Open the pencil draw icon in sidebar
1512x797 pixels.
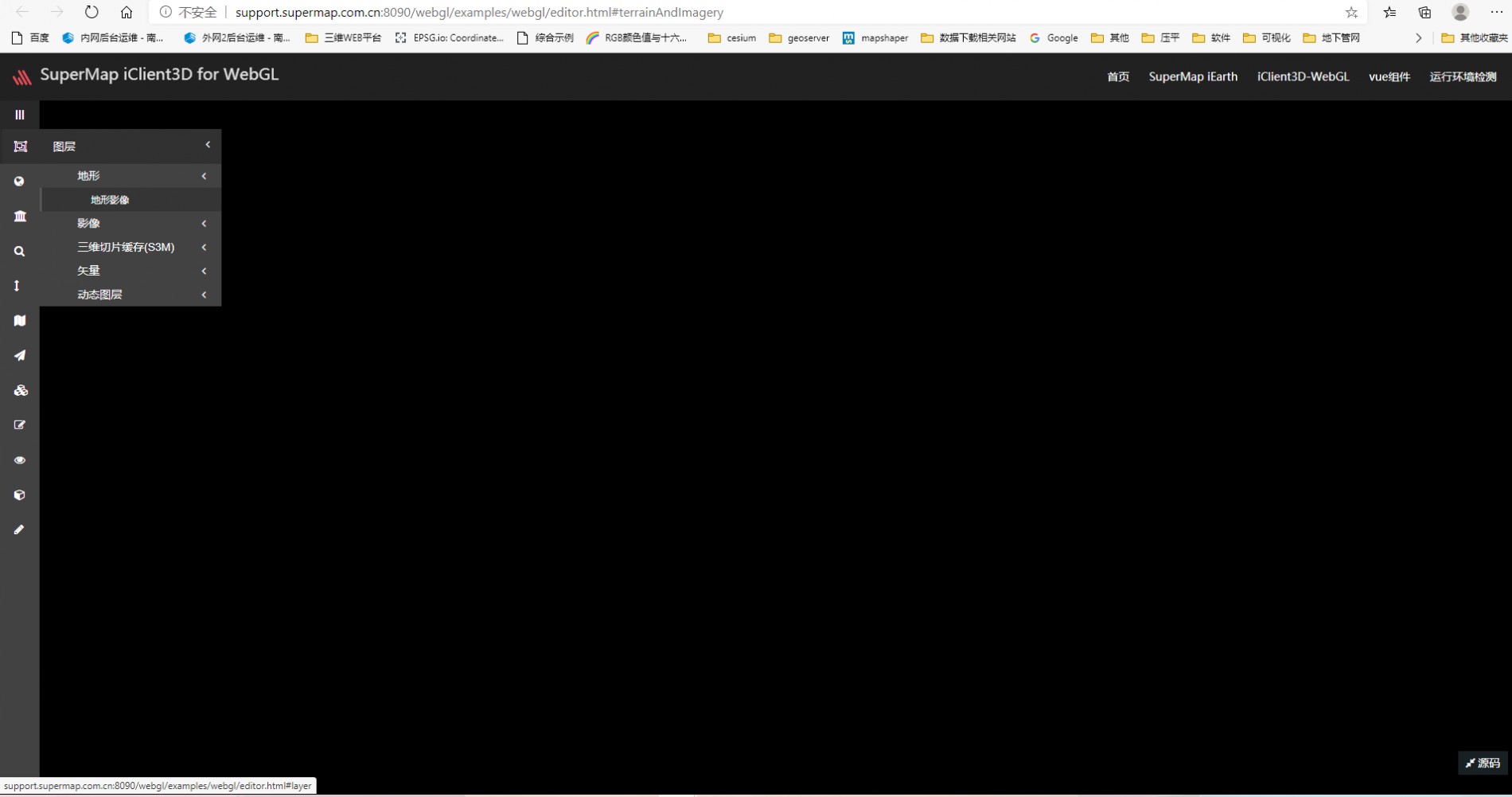[x=20, y=529]
